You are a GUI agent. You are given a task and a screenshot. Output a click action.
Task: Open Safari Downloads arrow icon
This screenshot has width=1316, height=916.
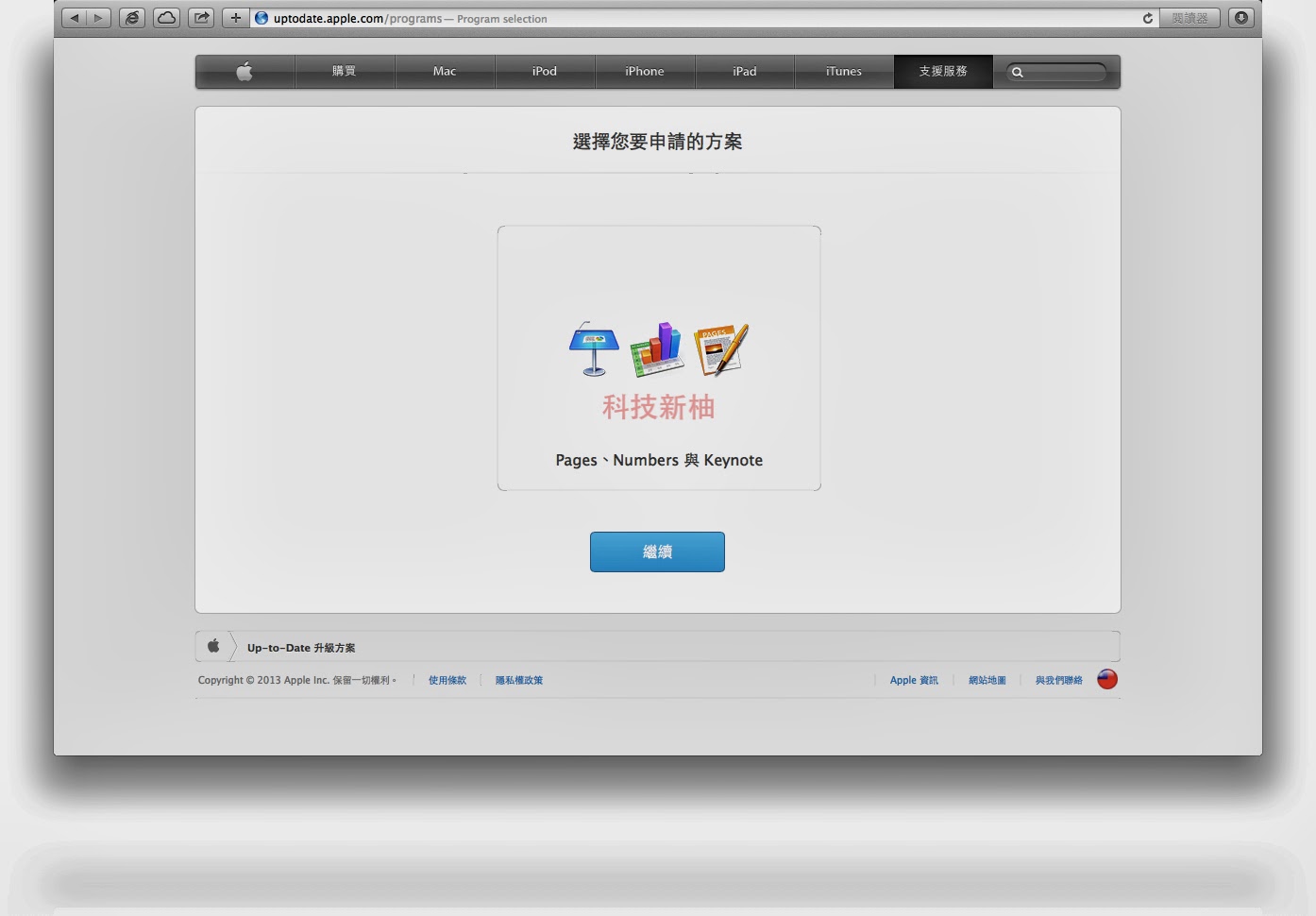pyautogui.click(x=1241, y=18)
